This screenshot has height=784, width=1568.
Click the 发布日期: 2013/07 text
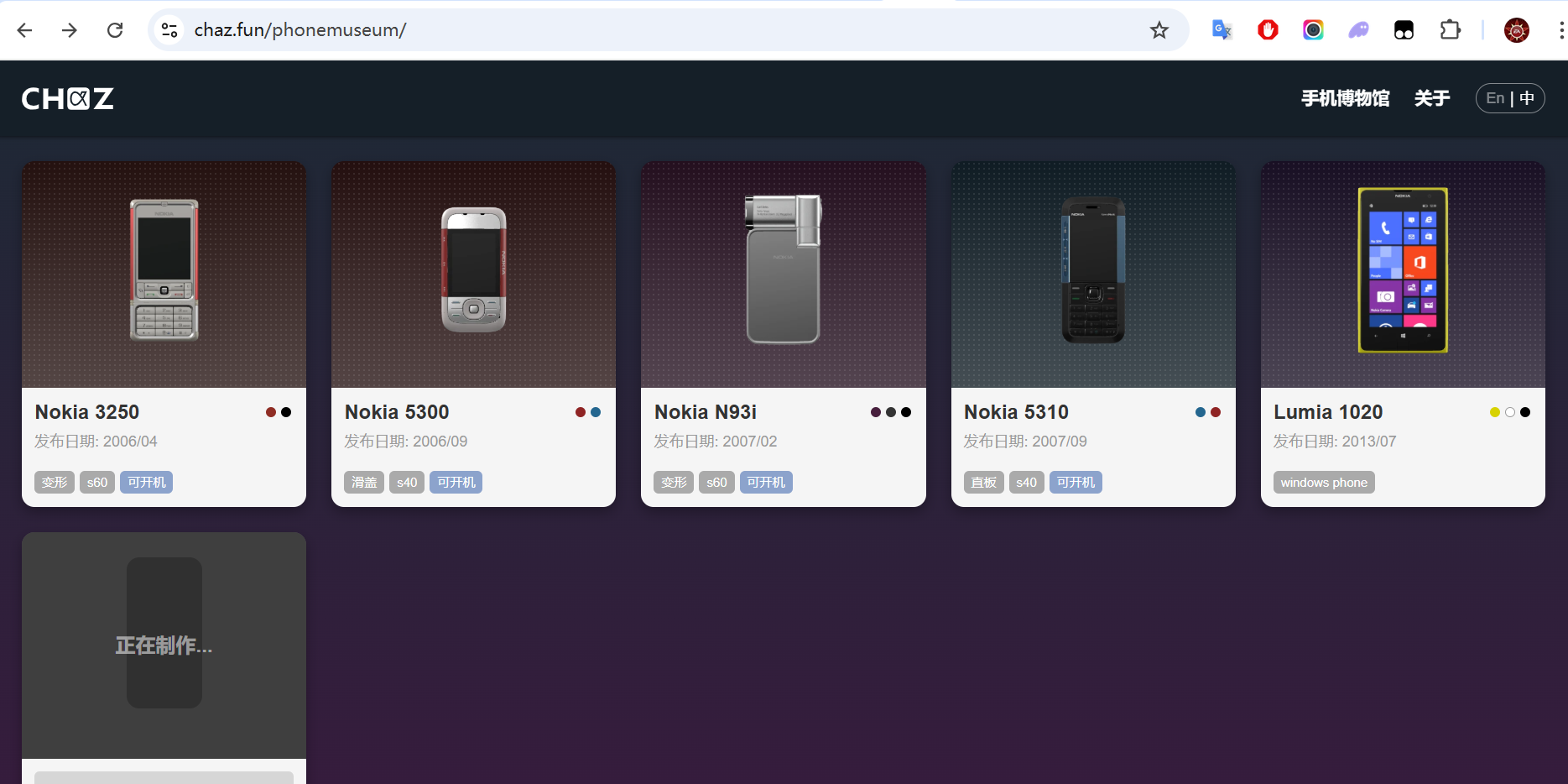1335,442
